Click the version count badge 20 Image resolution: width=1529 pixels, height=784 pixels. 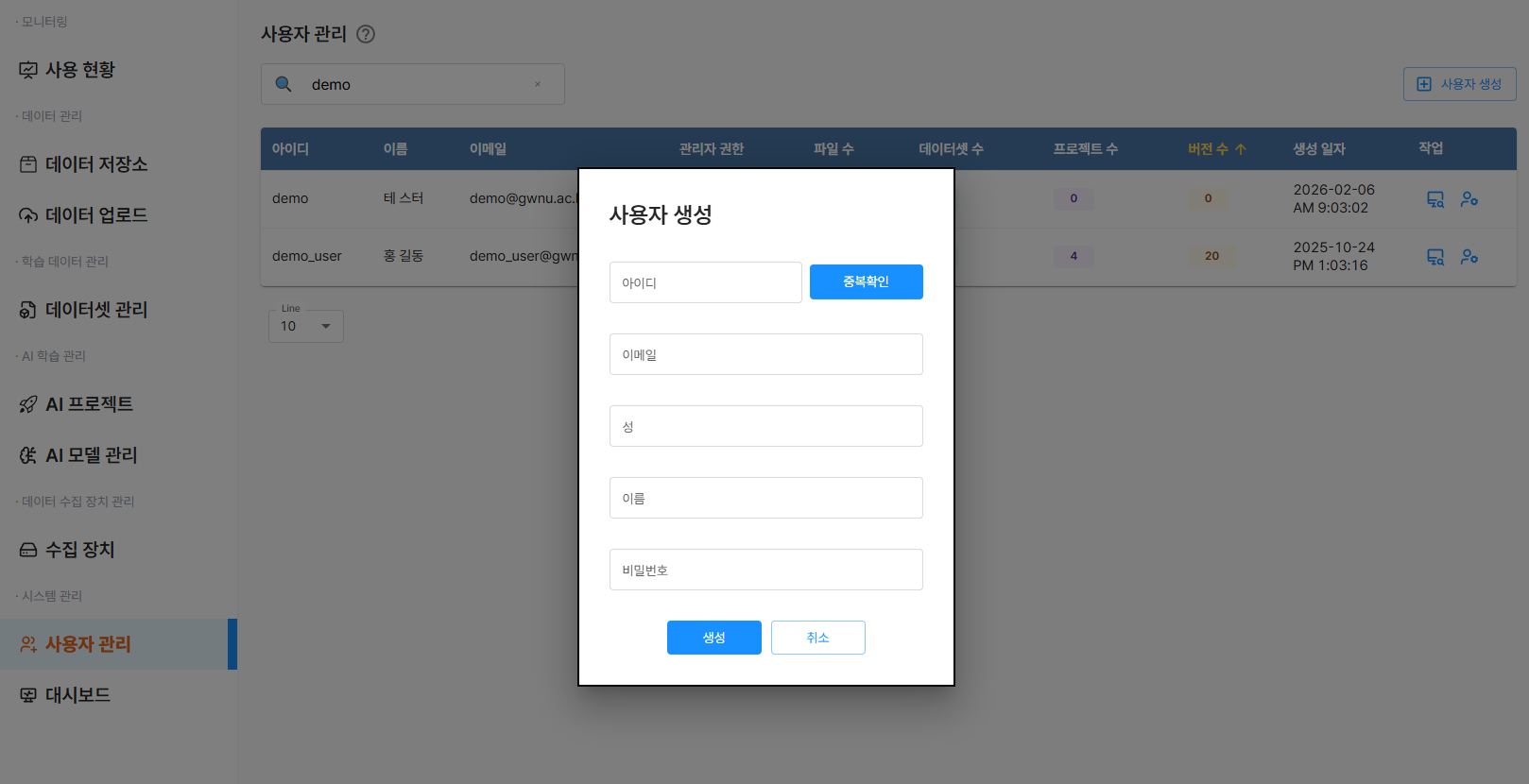tap(1211, 256)
